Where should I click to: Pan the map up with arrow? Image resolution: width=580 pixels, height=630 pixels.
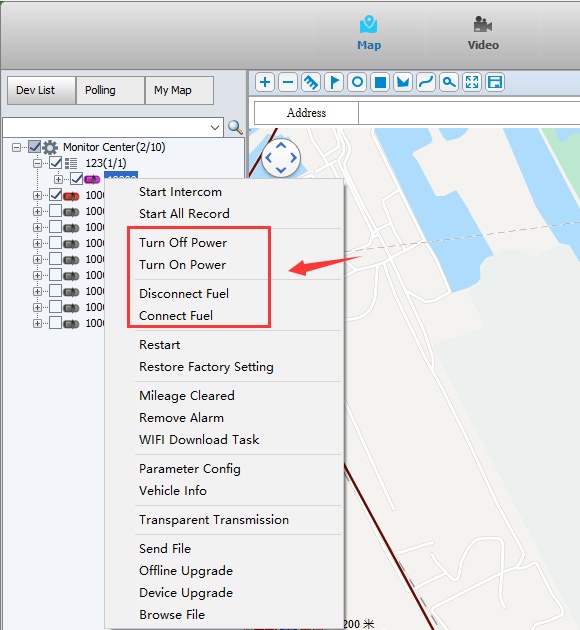click(x=281, y=145)
